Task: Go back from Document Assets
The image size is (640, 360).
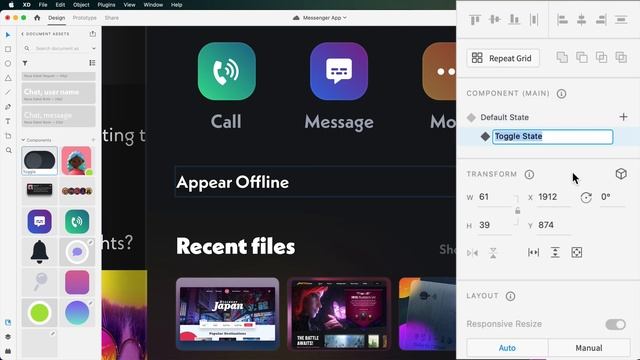Action: pos(22,34)
